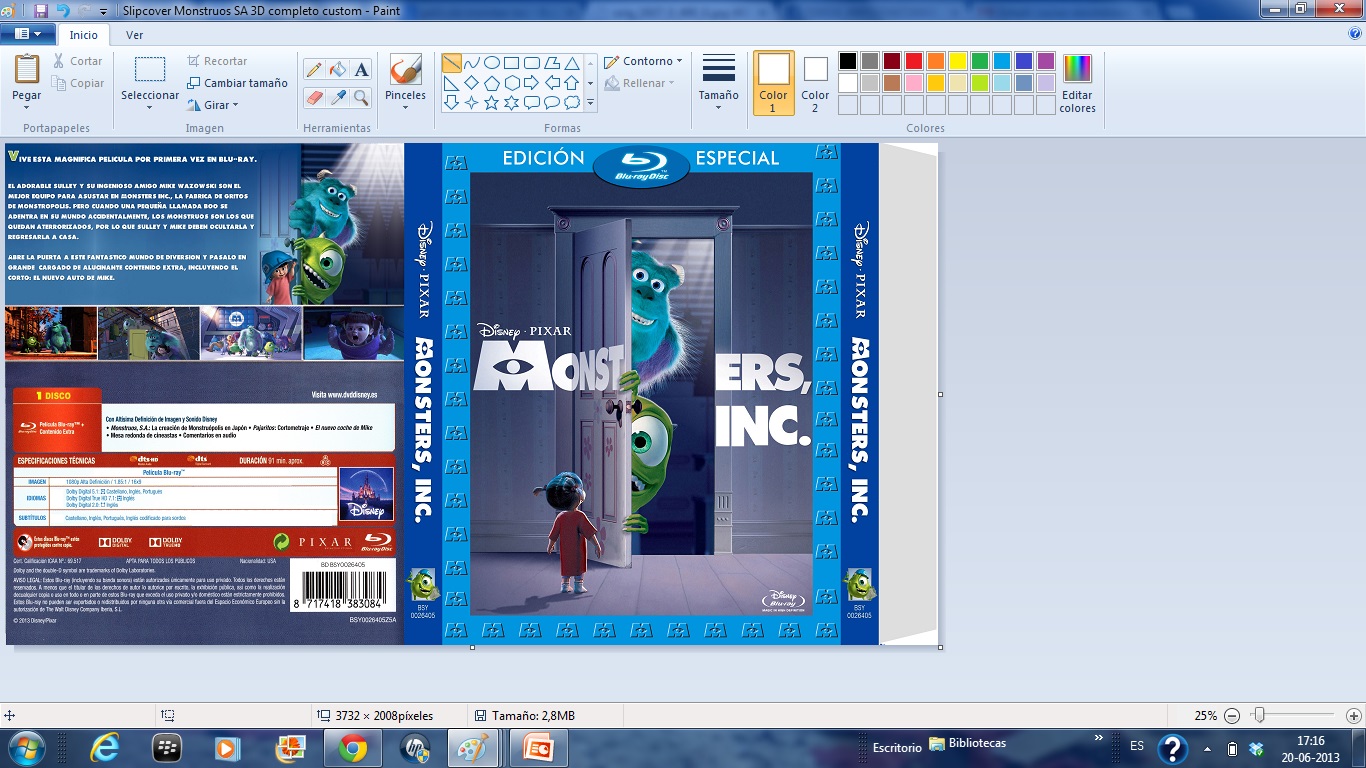The image size is (1366, 768).
Task: Open the Girar rotate dropdown
Action: 213,105
